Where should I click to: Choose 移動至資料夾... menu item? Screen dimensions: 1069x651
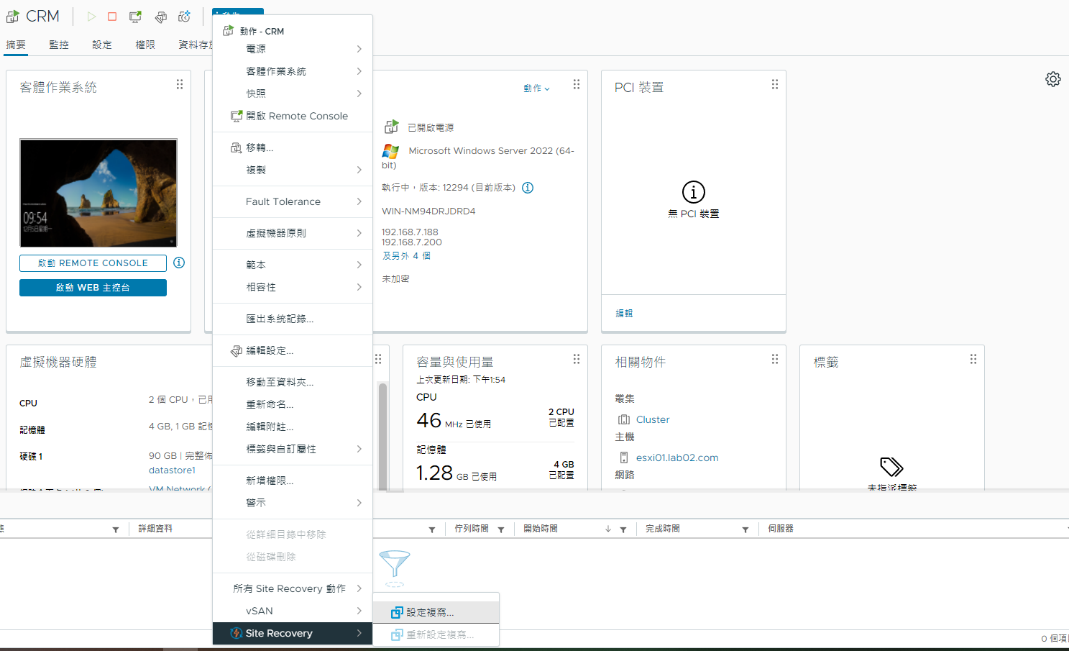point(292,382)
